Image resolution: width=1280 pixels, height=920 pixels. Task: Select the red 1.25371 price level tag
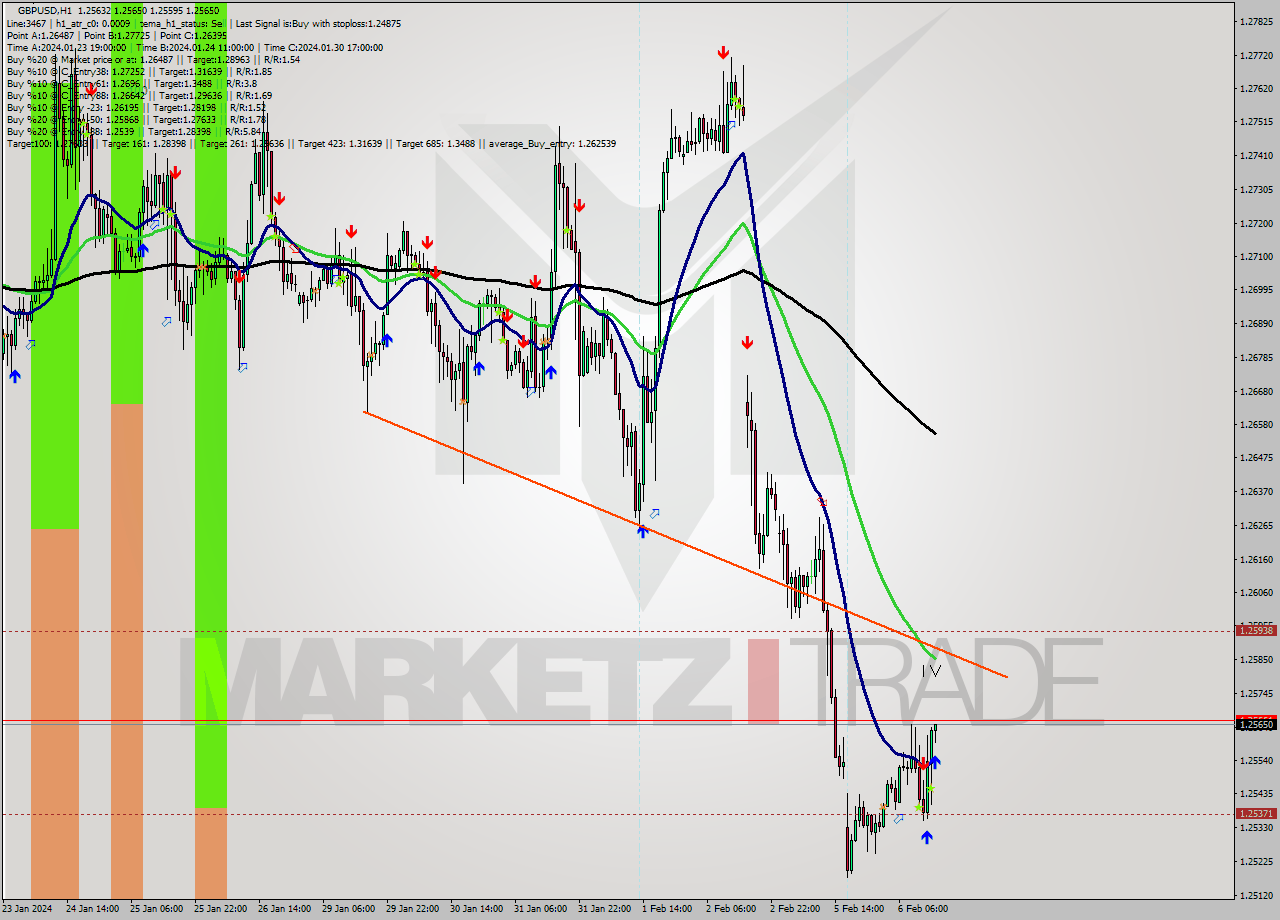[1256, 813]
